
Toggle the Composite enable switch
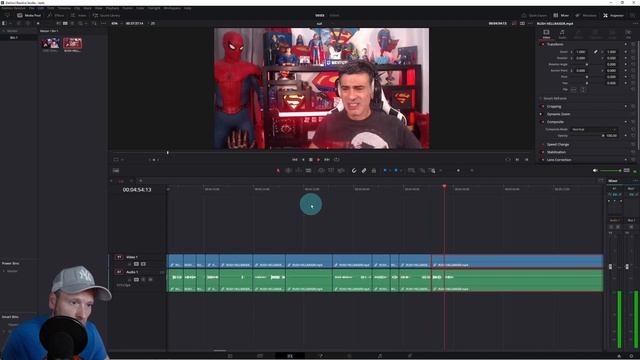coord(543,122)
